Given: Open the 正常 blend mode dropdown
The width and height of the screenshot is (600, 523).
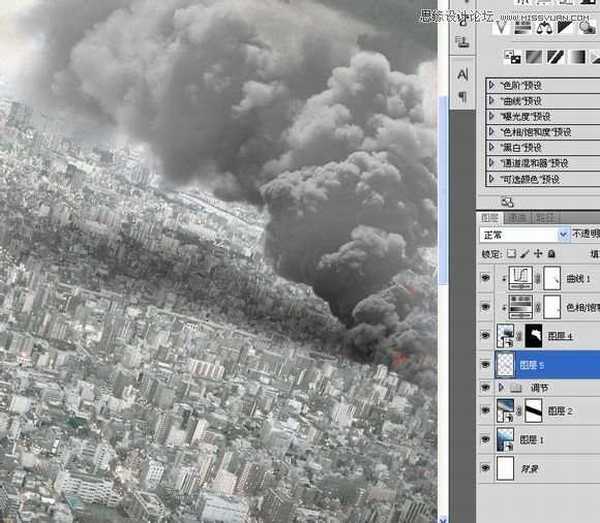Looking at the screenshot, I should pyautogui.click(x=525, y=235).
